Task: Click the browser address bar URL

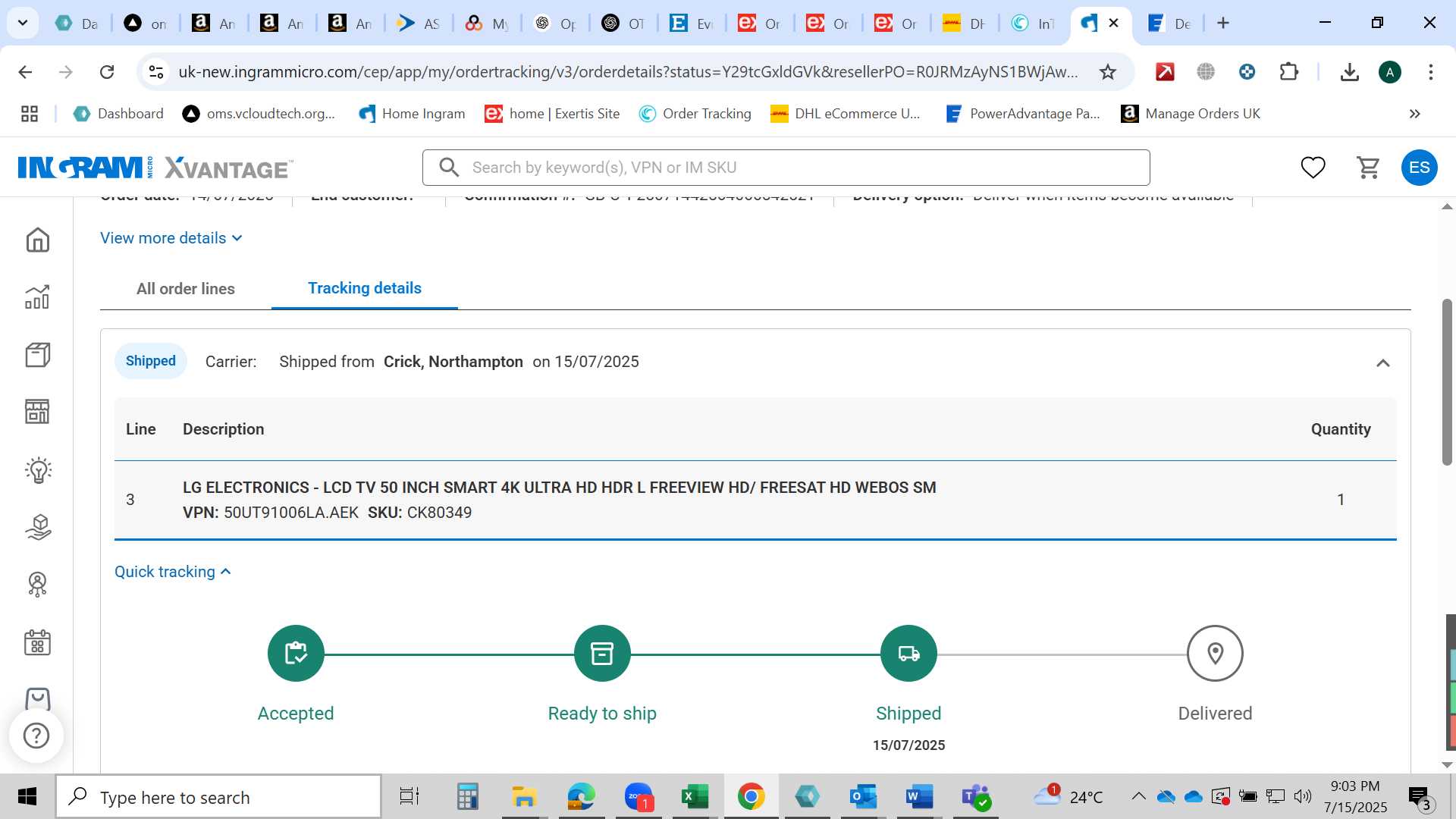Action: [x=628, y=72]
